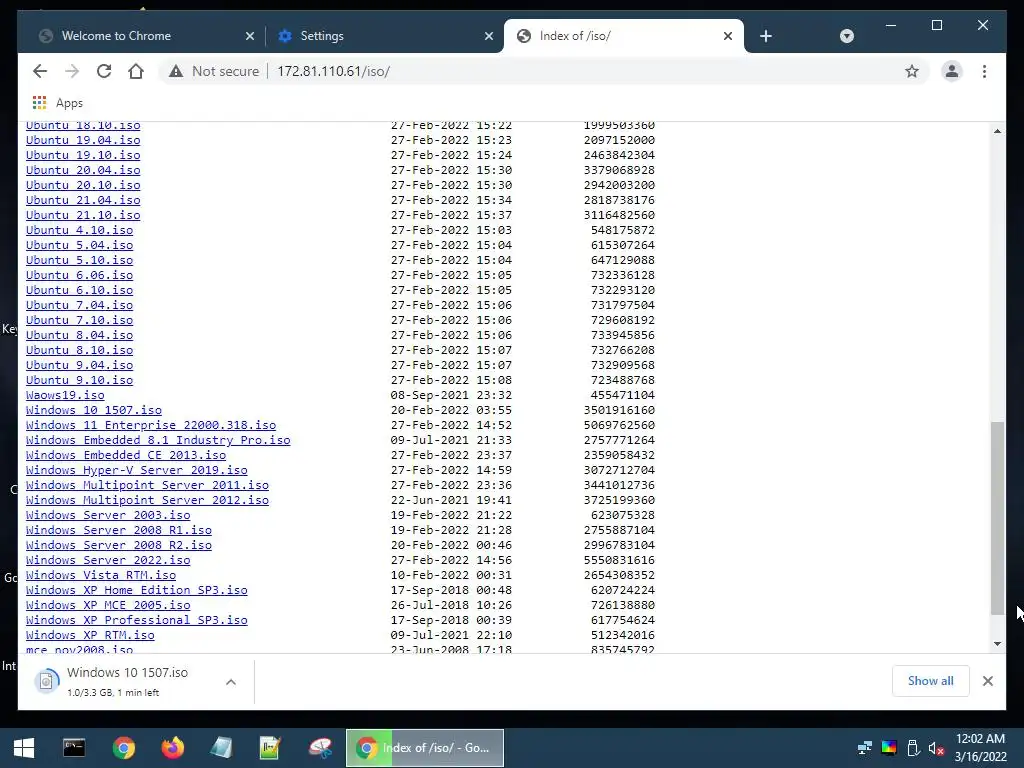Open Windows Embedded 8.1 Industry Pro.iso

158,440
